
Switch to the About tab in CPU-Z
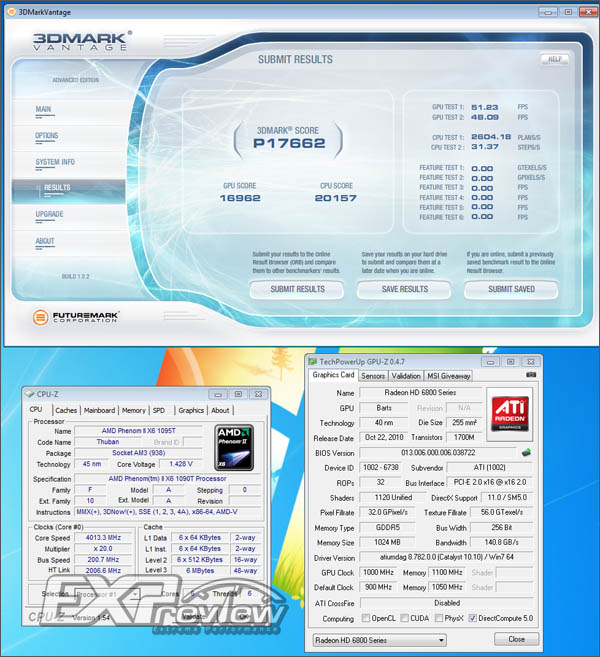click(x=220, y=410)
